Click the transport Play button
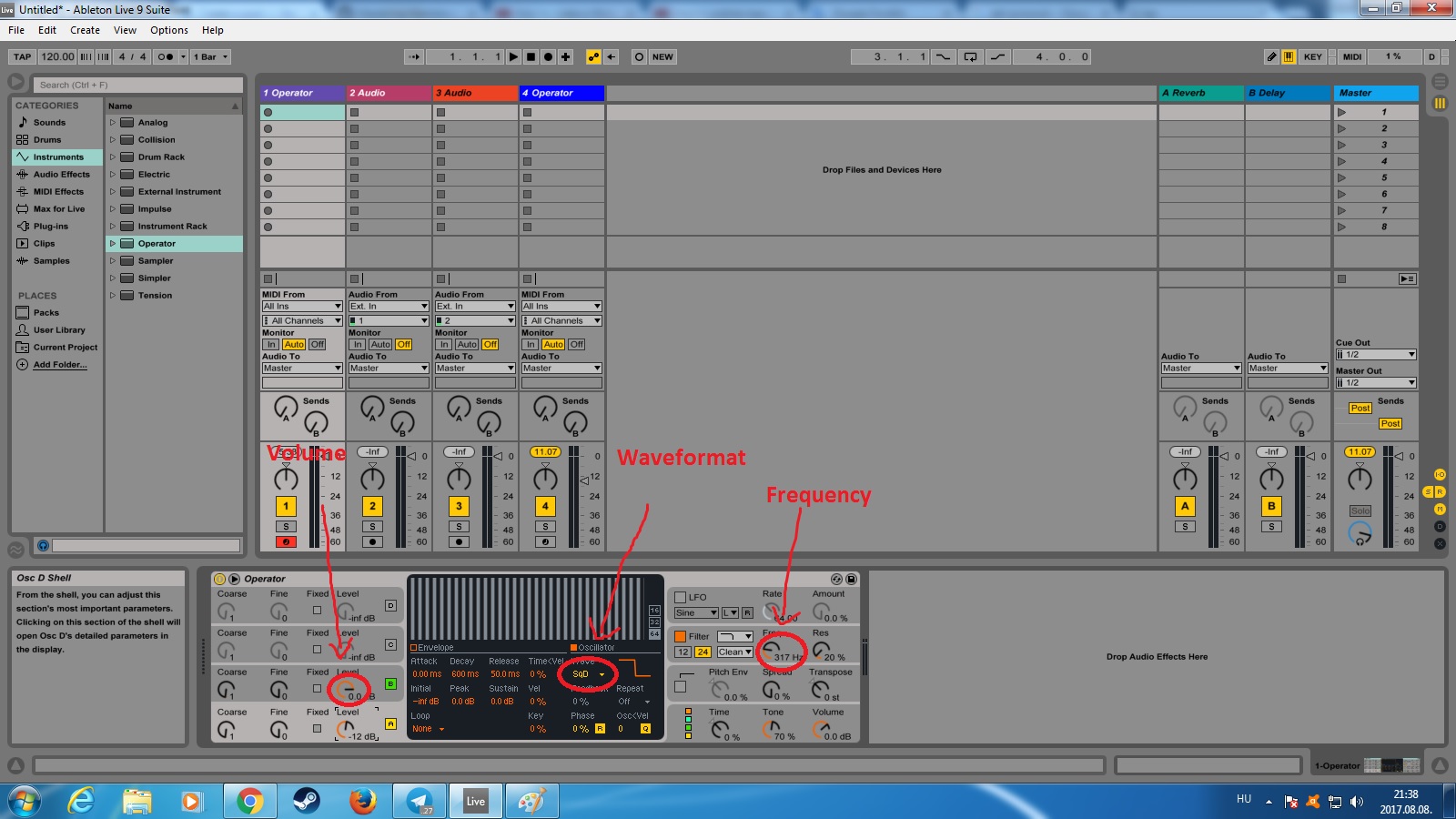1456x819 pixels. pos(514,56)
